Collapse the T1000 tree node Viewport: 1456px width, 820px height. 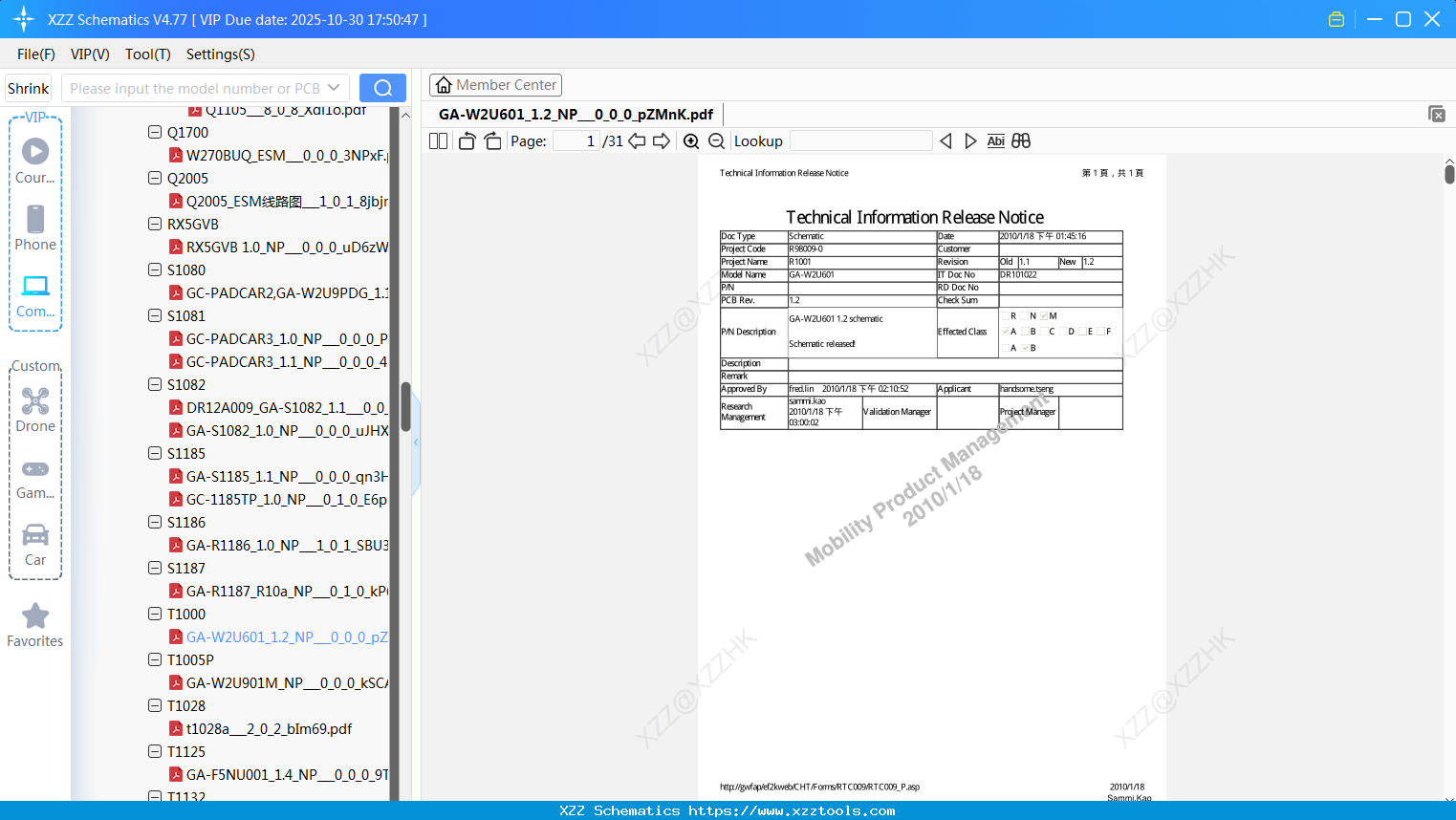(x=154, y=614)
